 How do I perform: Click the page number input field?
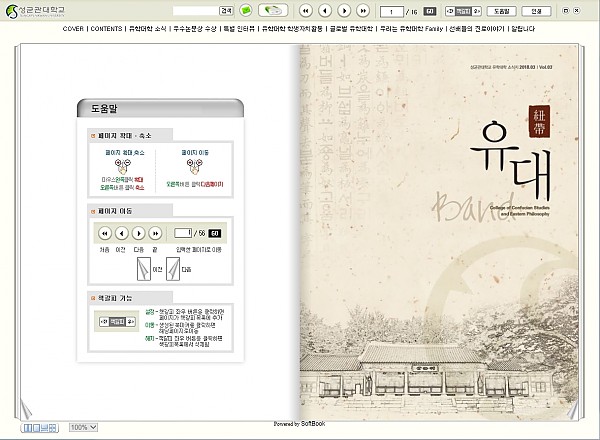click(x=391, y=11)
